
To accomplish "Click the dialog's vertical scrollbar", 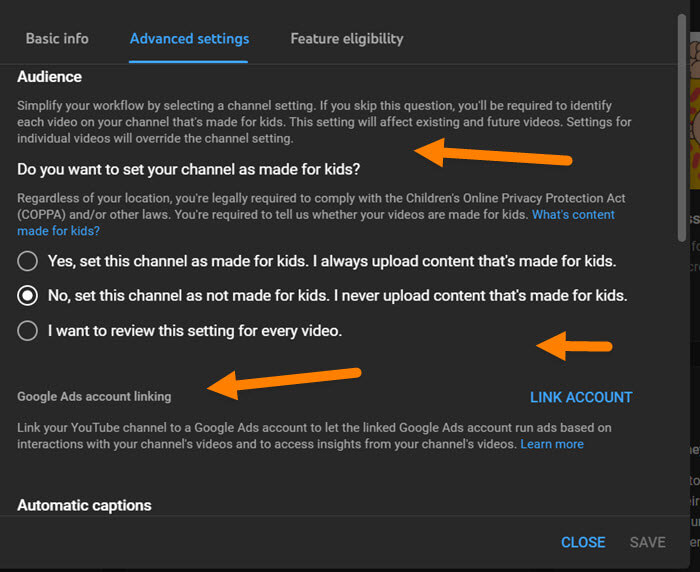I will tap(681, 128).
